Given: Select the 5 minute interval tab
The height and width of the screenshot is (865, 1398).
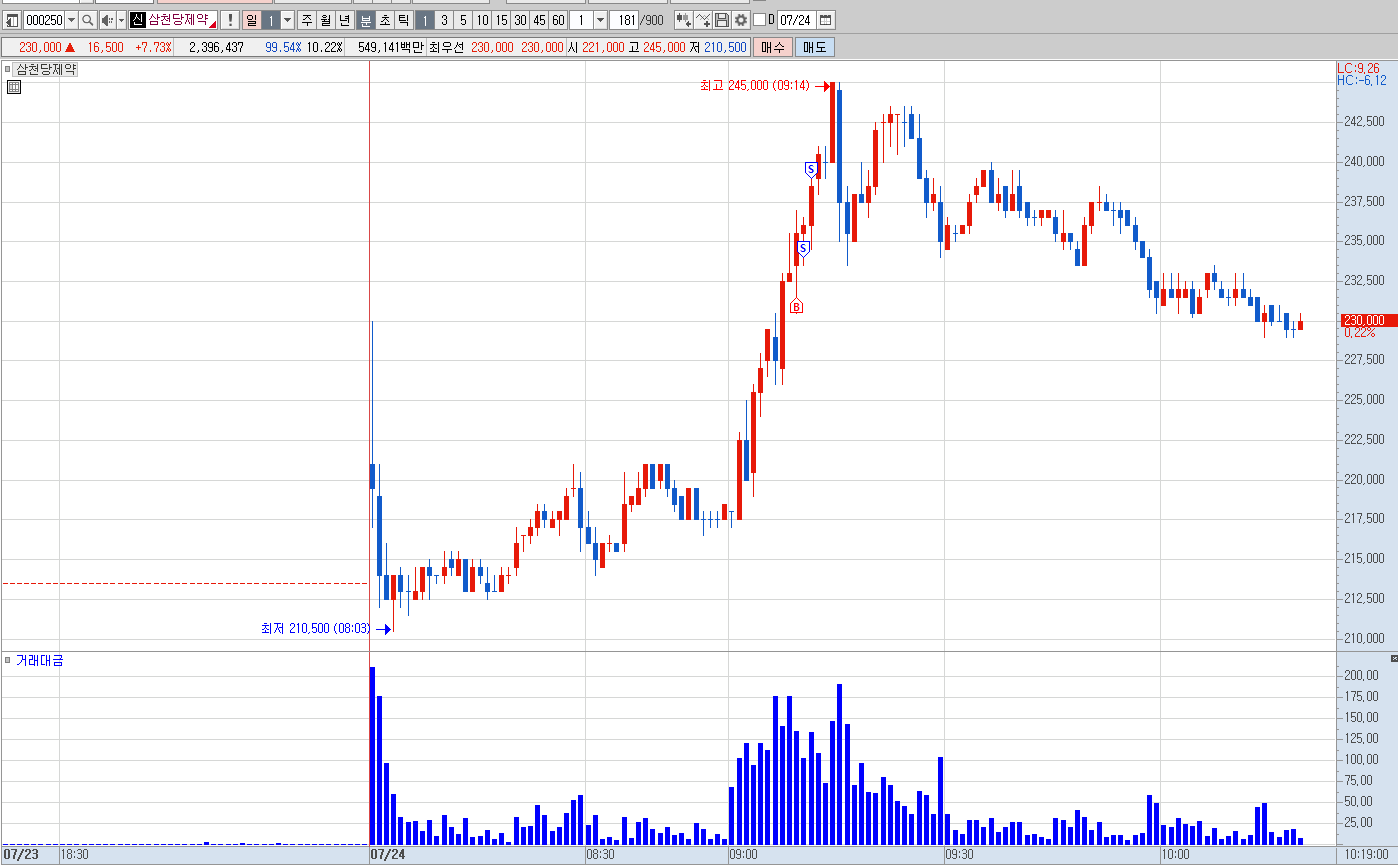Looking at the screenshot, I should [x=463, y=20].
